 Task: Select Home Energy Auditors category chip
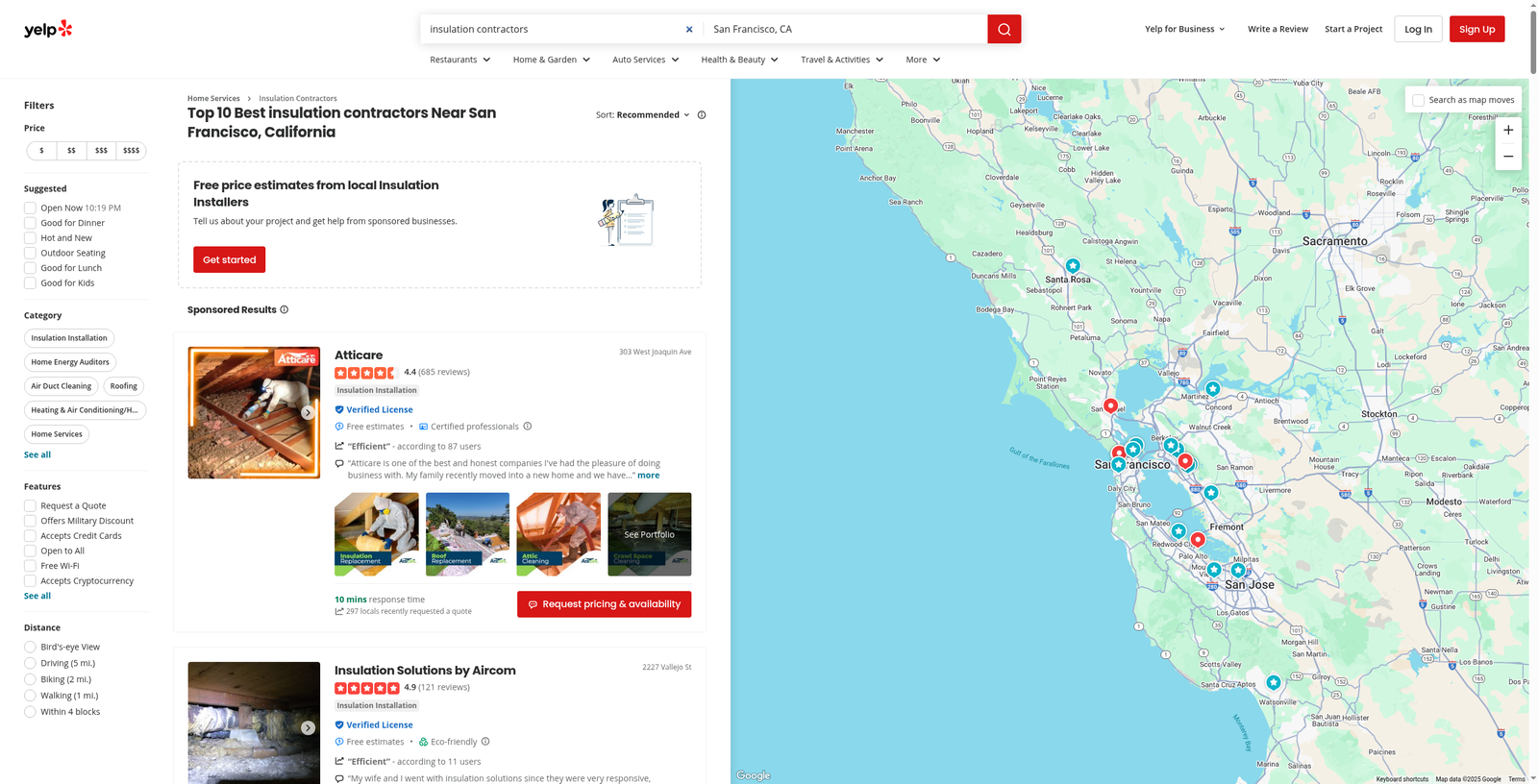click(70, 362)
